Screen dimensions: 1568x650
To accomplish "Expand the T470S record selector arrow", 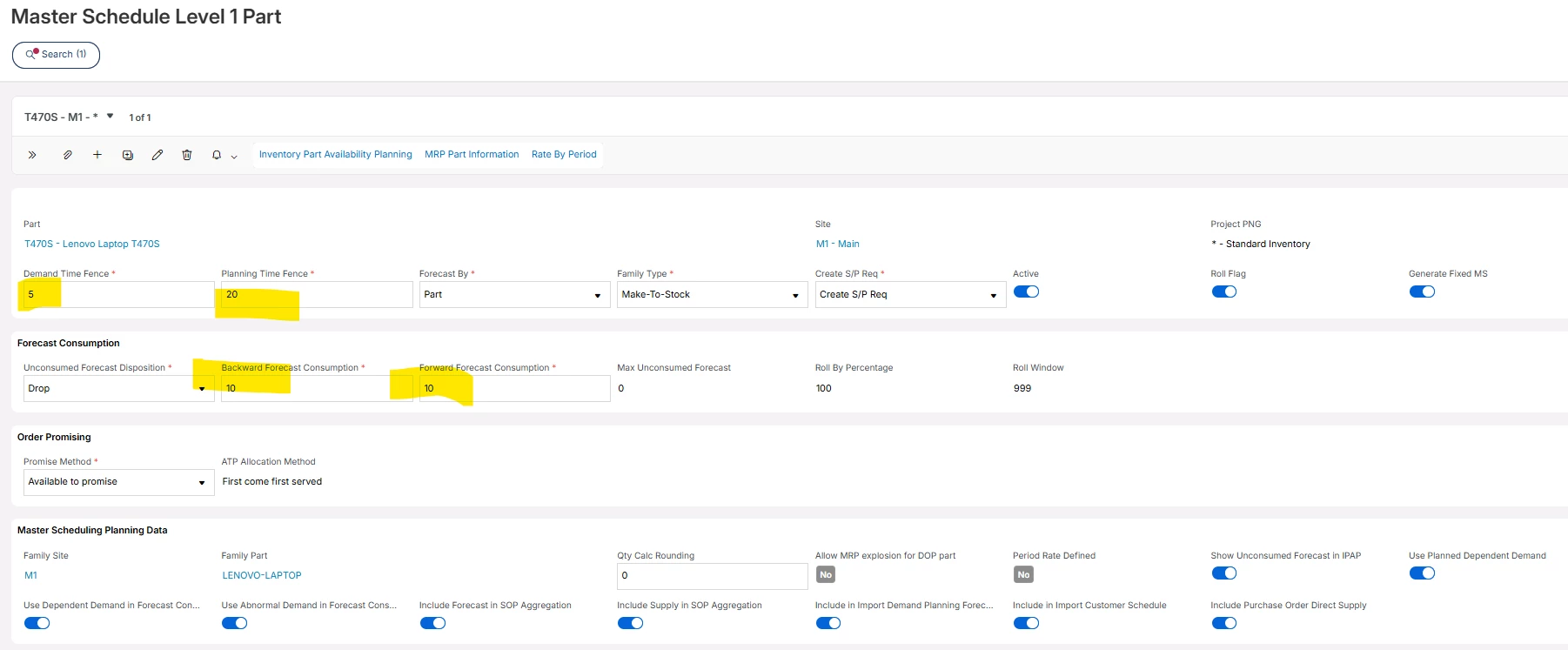I will [111, 117].
